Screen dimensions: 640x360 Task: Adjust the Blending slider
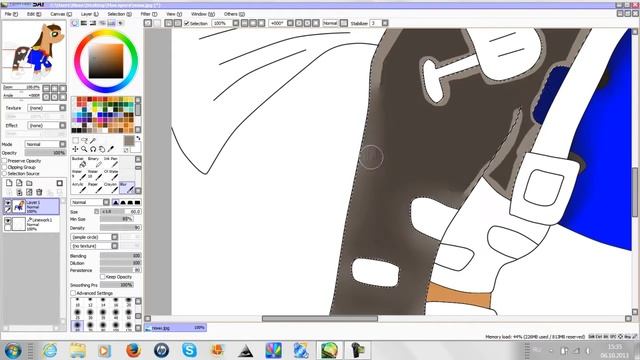tap(120, 256)
